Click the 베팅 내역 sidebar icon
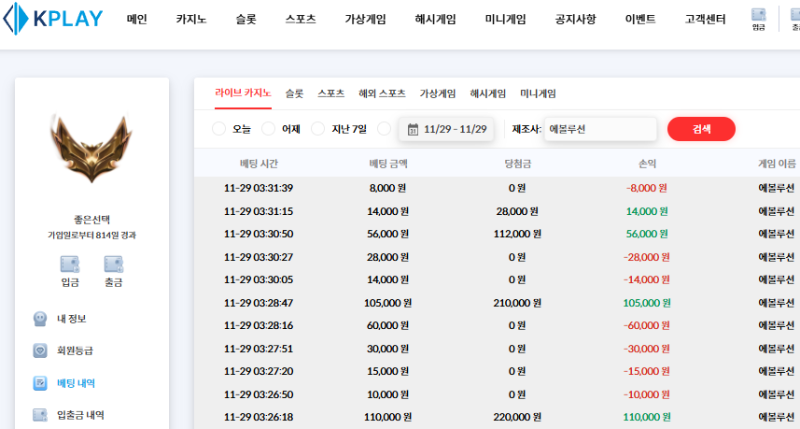Screen dimensions: 800x429 (40, 383)
